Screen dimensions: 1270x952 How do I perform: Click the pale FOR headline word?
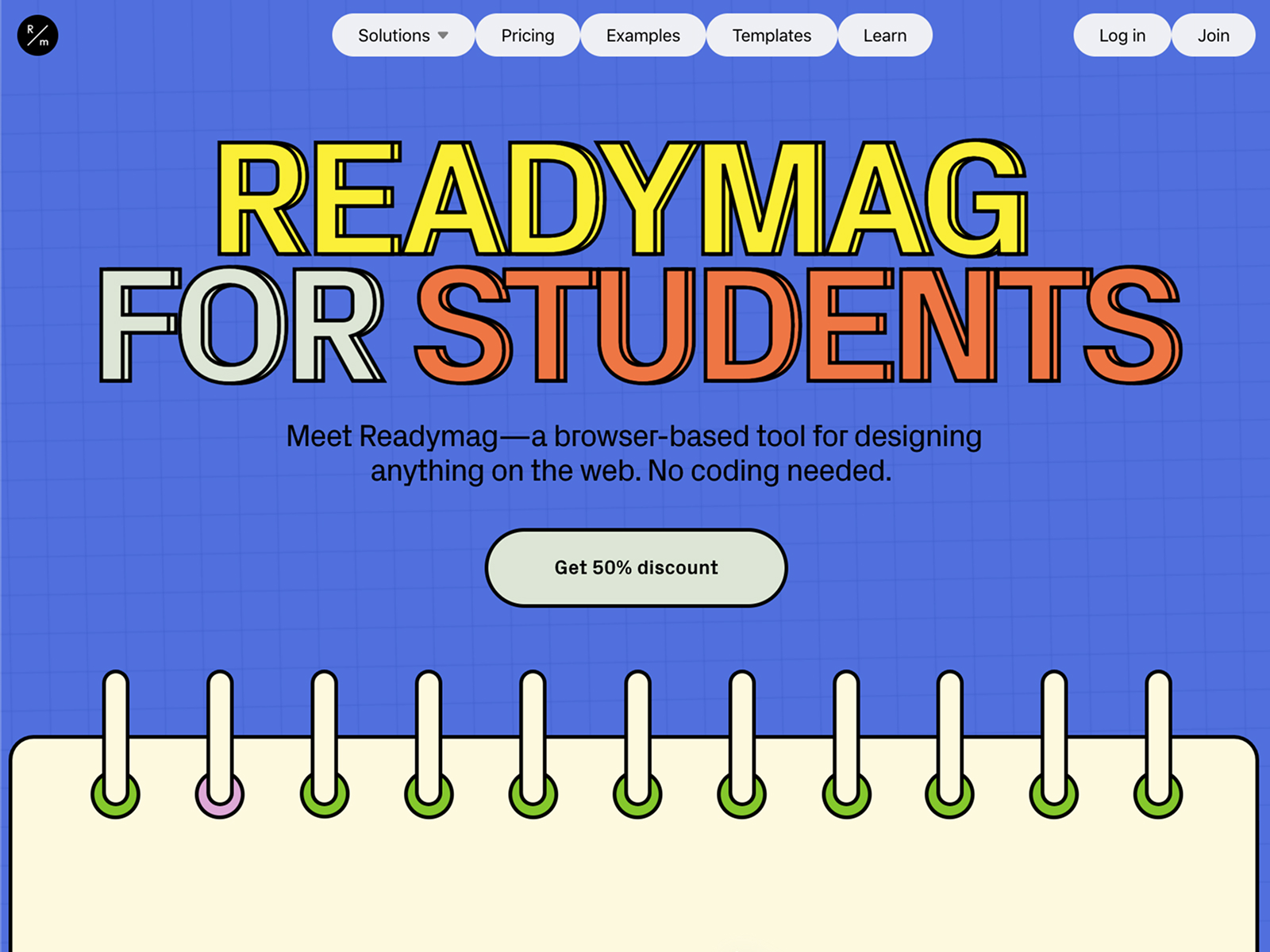pyautogui.click(x=242, y=325)
